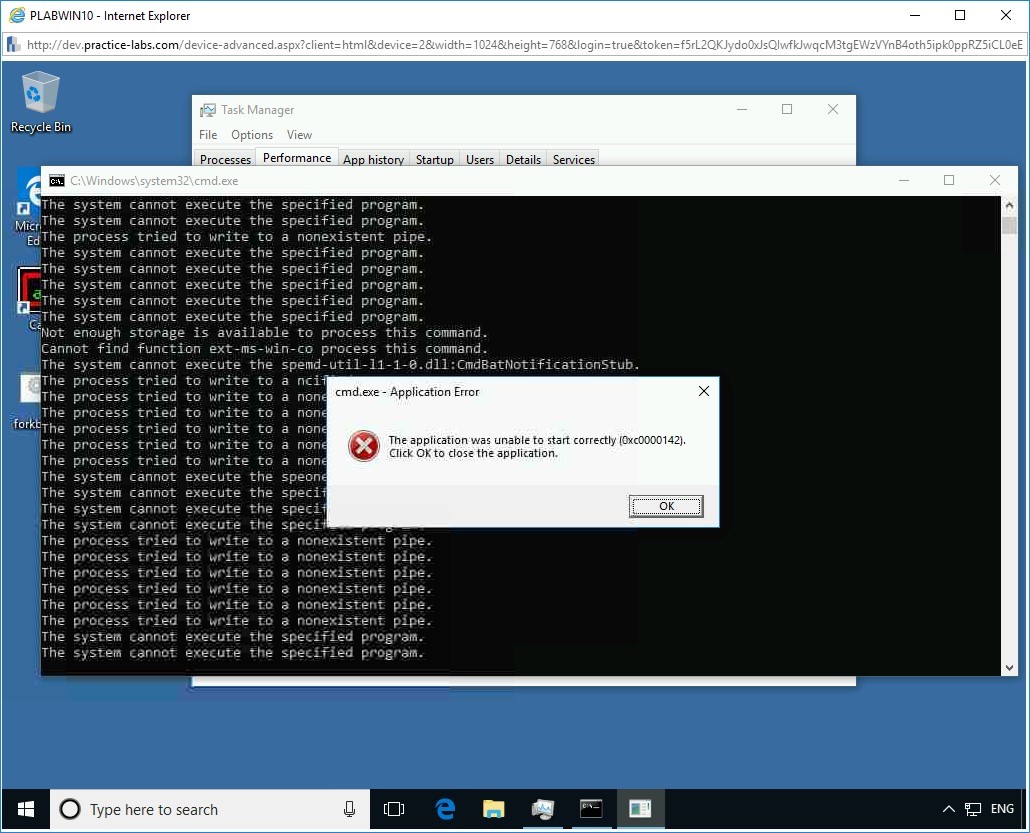The height and width of the screenshot is (833, 1030).
Task: Open Microsoft Edge from the taskbar
Action: pos(443,809)
